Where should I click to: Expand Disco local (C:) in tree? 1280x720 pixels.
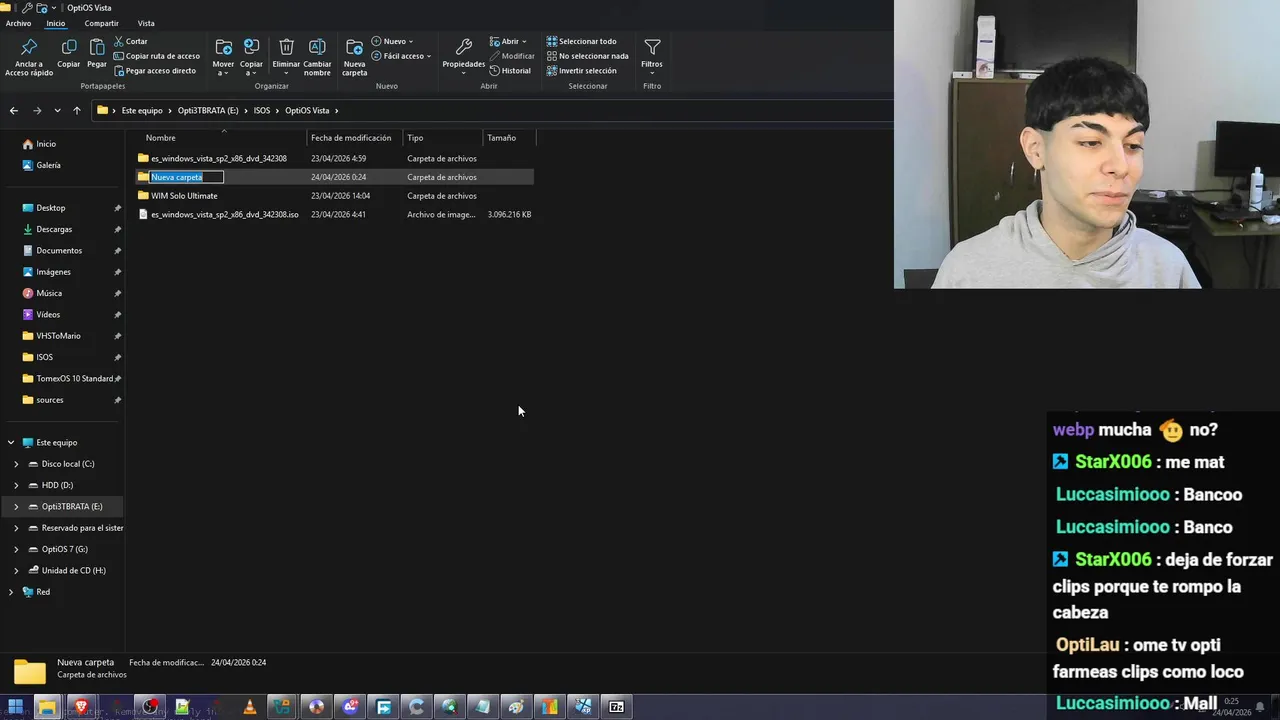point(16,464)
